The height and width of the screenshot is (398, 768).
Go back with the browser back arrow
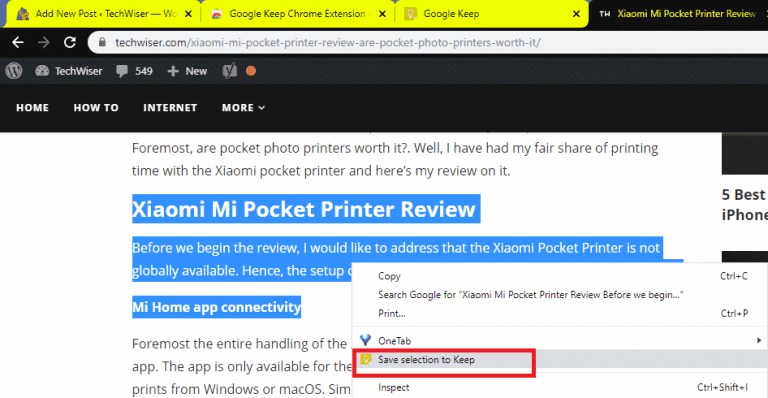tap(18, 43)
